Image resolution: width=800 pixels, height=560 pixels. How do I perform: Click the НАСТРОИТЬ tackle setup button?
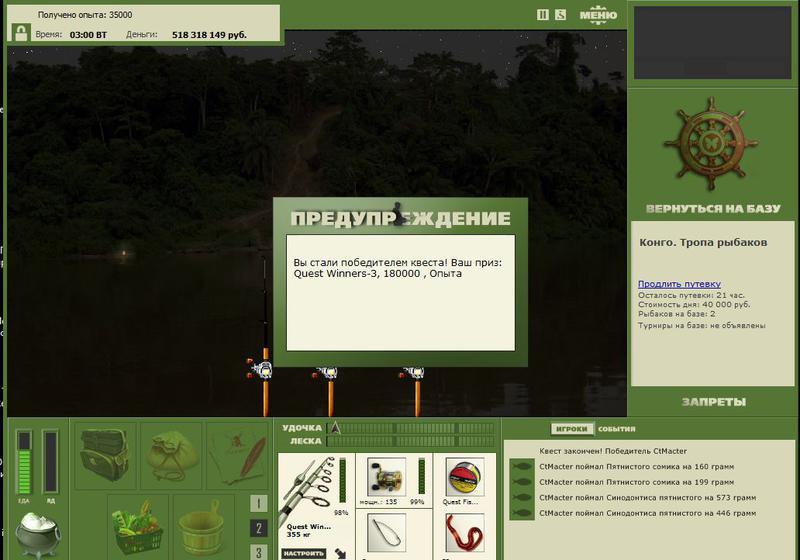(x=304, y=553)
